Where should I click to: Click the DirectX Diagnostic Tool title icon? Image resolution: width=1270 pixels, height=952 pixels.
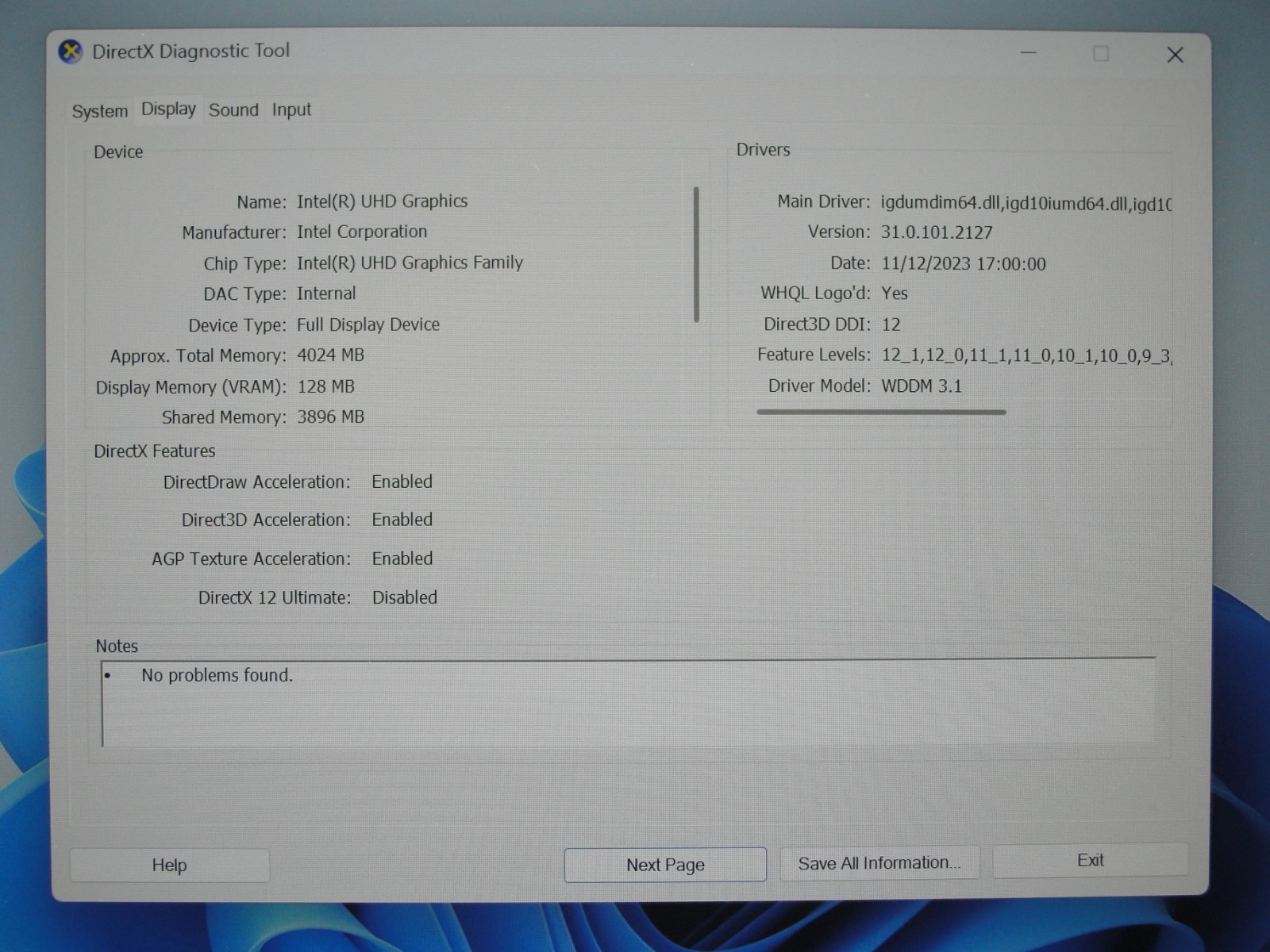pos(71,52)
